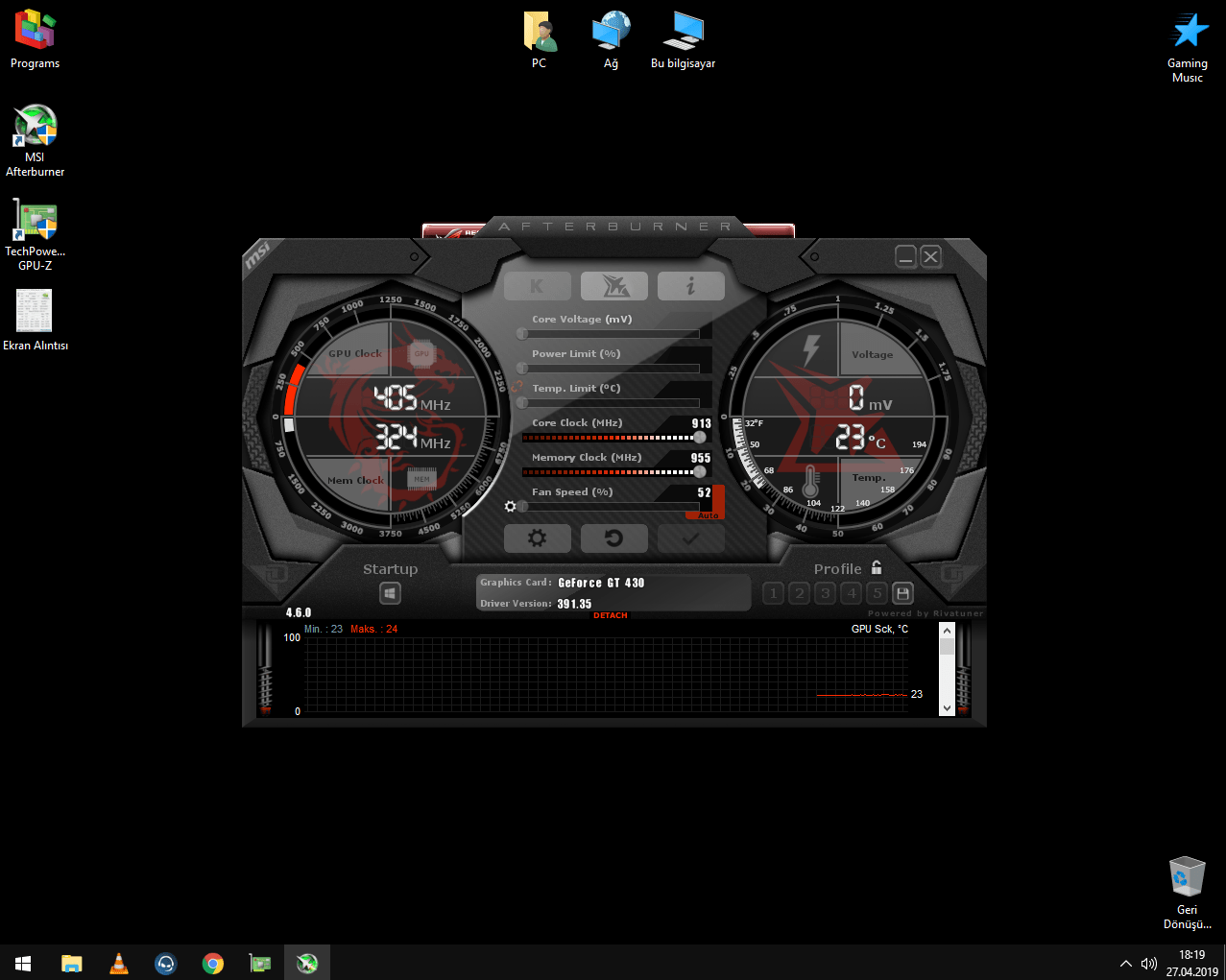Open the Programs desktop icon
The image size is (1226, 980).
point(35,39)
